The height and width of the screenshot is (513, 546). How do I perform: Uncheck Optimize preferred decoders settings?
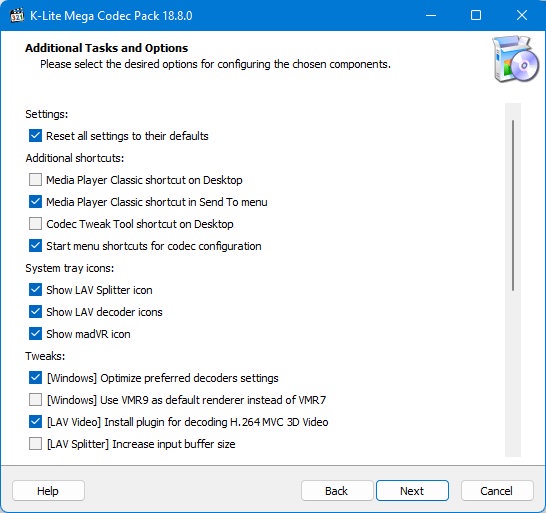[35, 378]
